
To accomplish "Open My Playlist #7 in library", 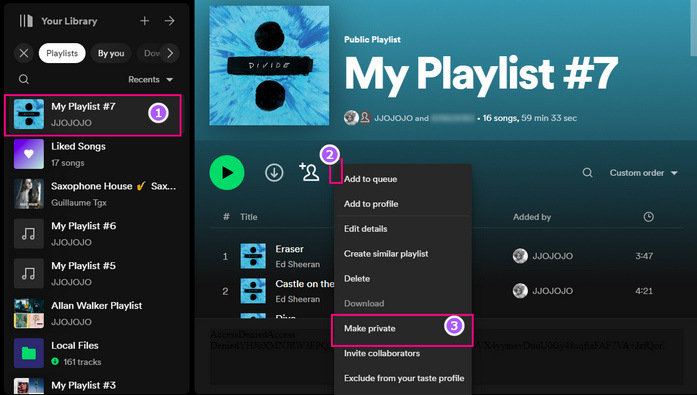I will [93, 115].
